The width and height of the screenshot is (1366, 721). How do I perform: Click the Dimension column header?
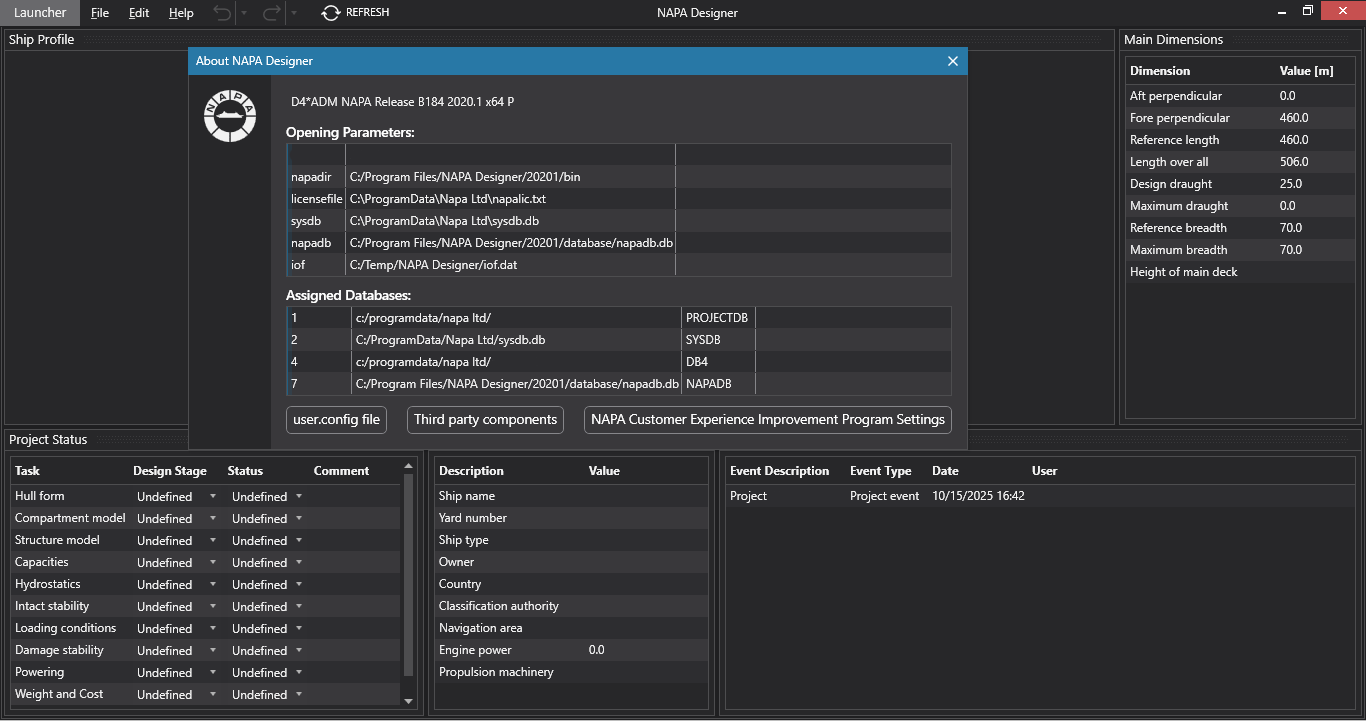pyautogui.click(x=1160, y=71)
